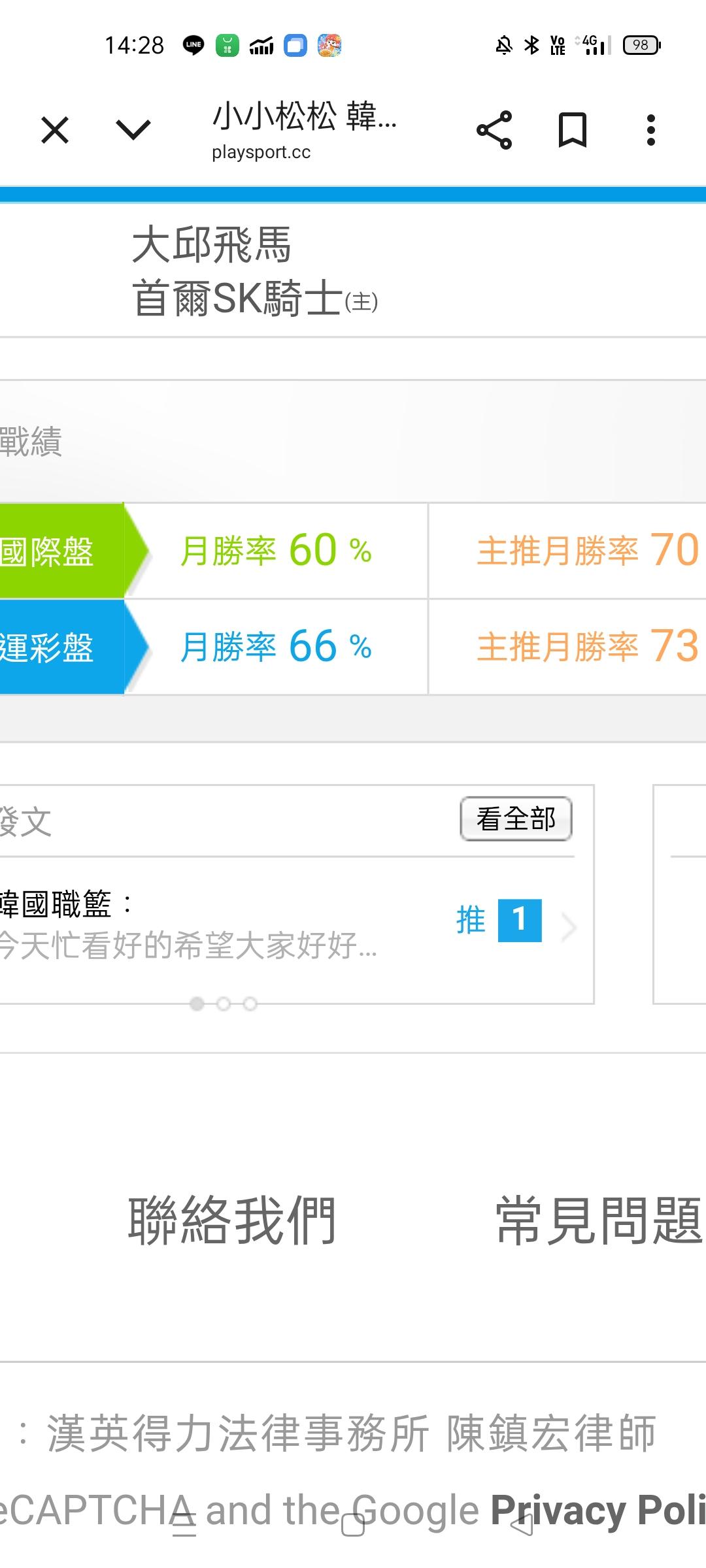The height and width of the screenshot is (1568, 706).
Task: Tap the Bluetooth status icon
Action: point(532,45)
